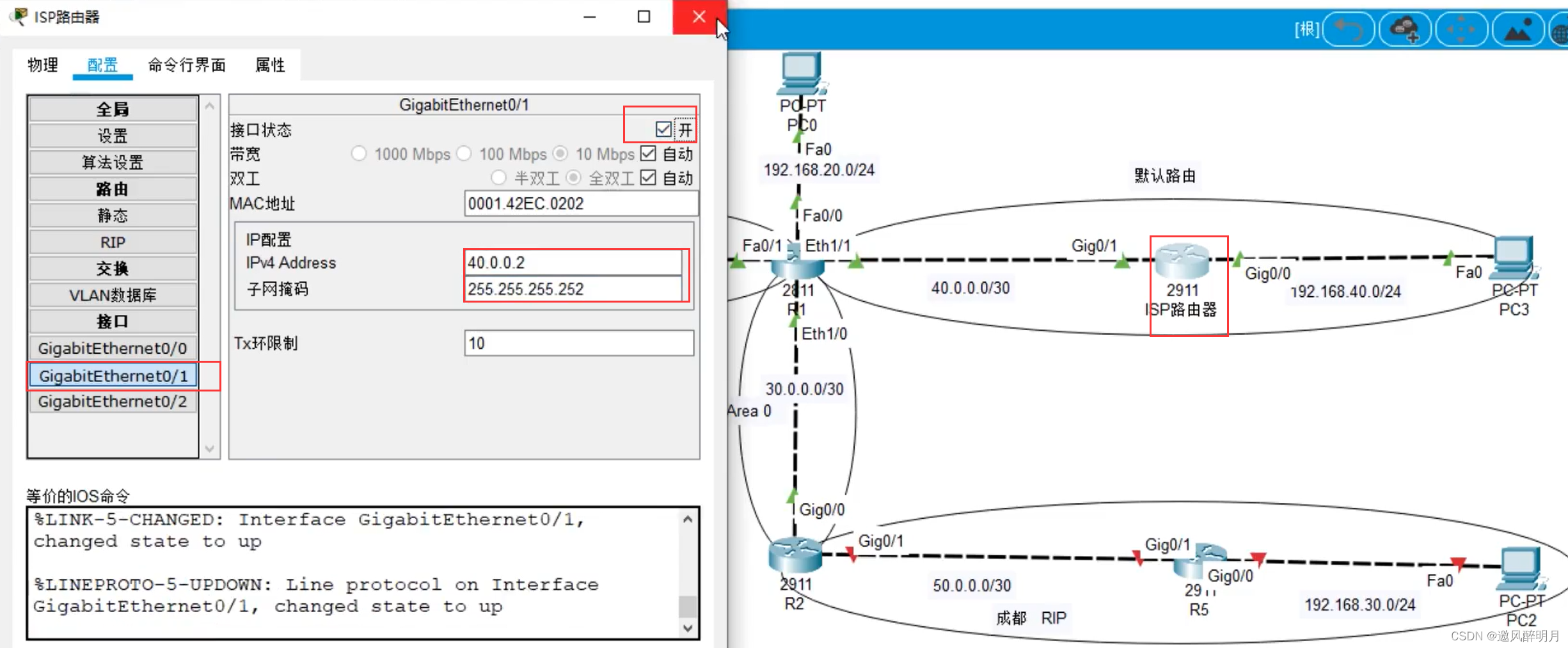Click the Area 0 label

750,411
